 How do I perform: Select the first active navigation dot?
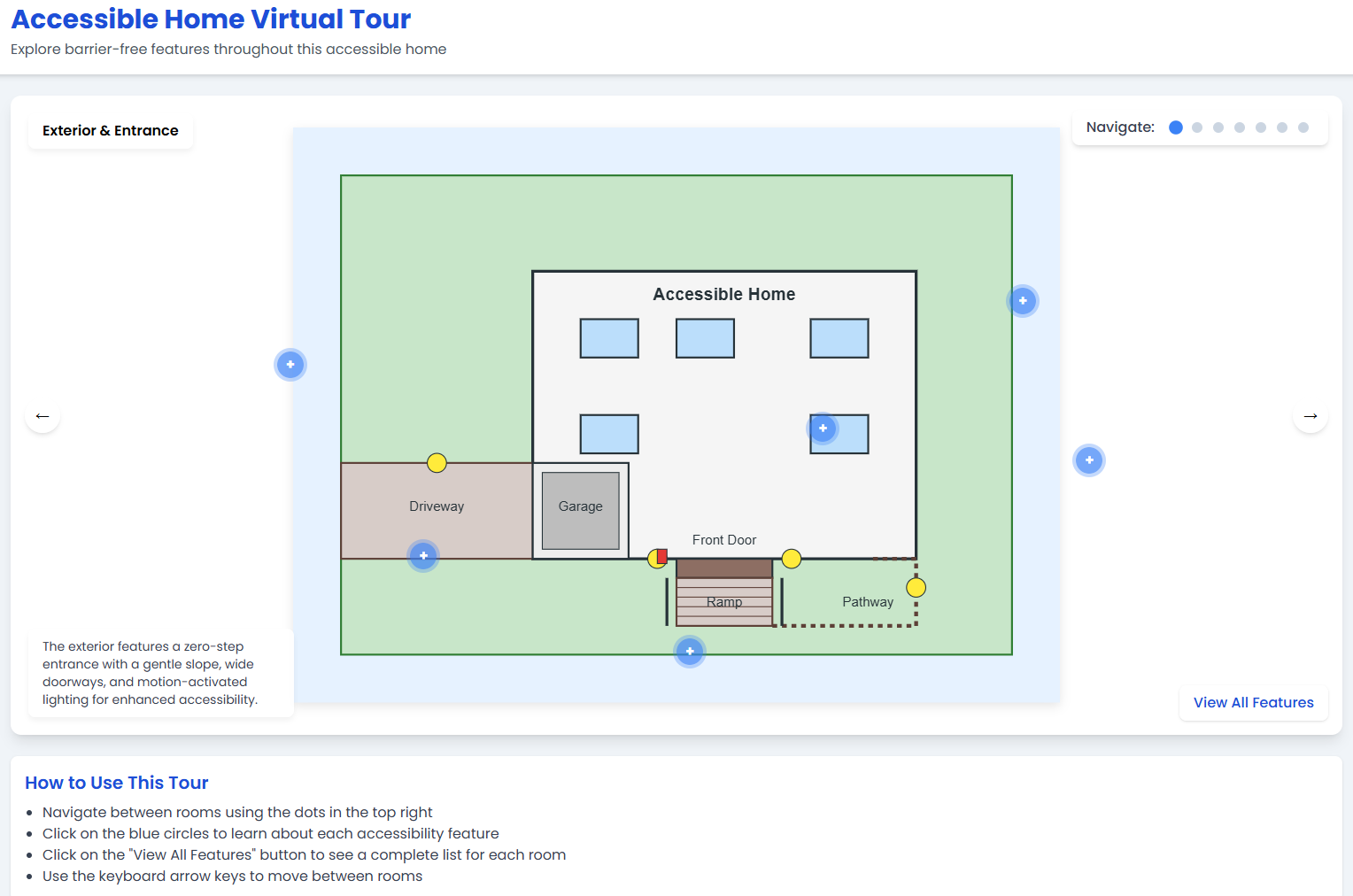tap(1176, 127)
